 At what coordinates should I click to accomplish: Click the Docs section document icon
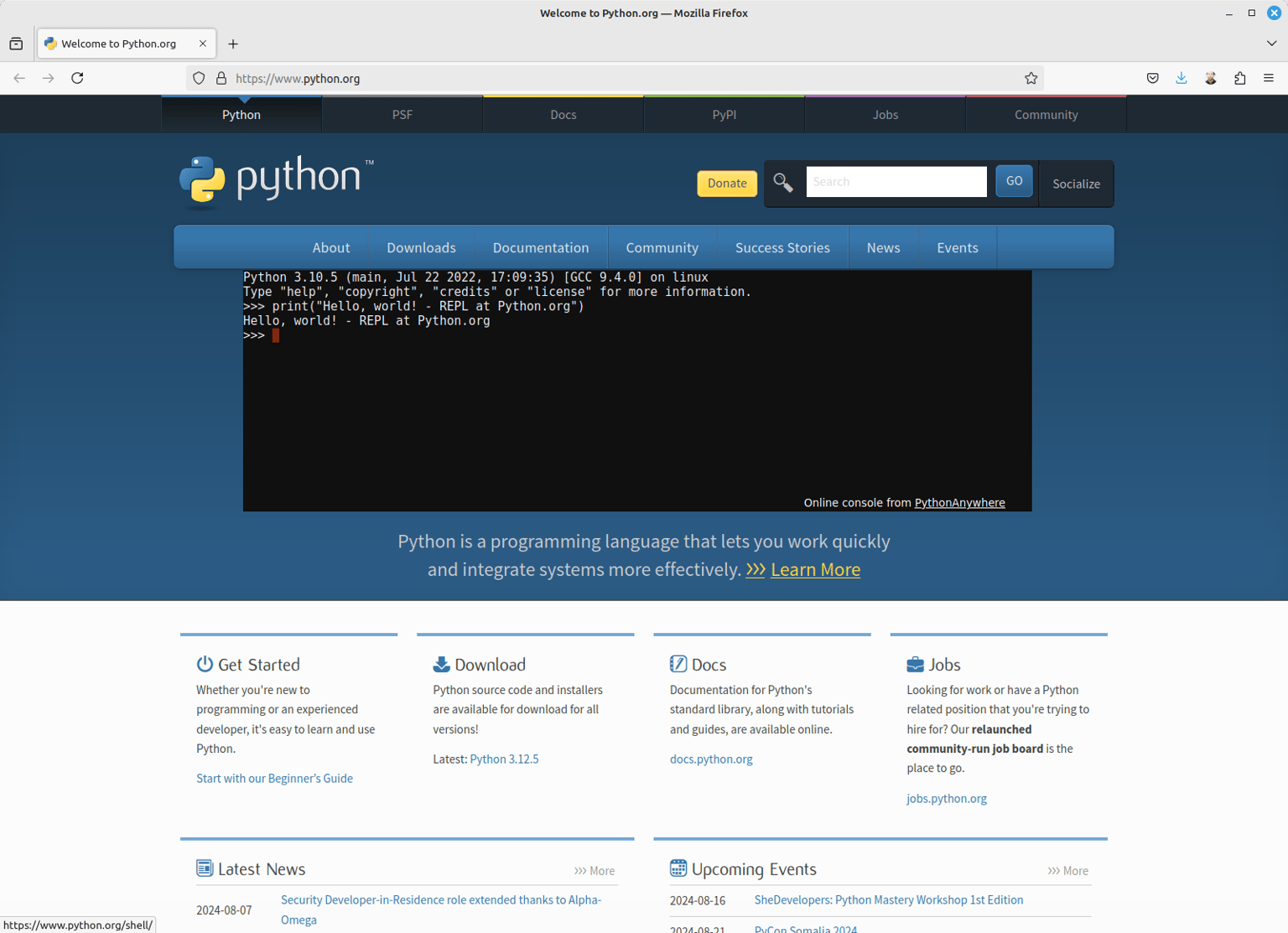(678, 664)
